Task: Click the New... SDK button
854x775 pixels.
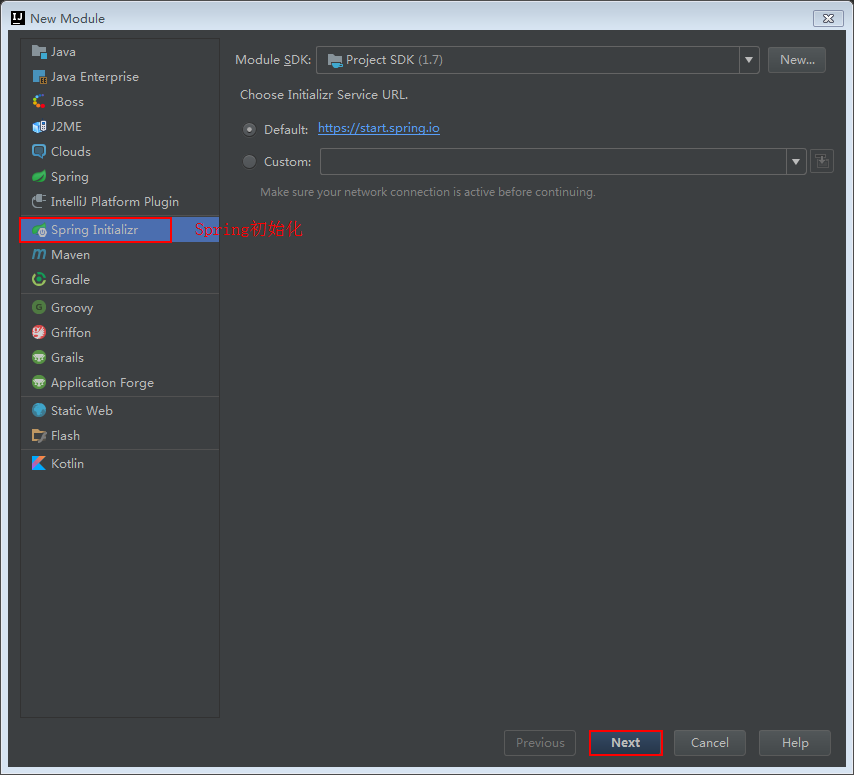Action: pos(797,60)
